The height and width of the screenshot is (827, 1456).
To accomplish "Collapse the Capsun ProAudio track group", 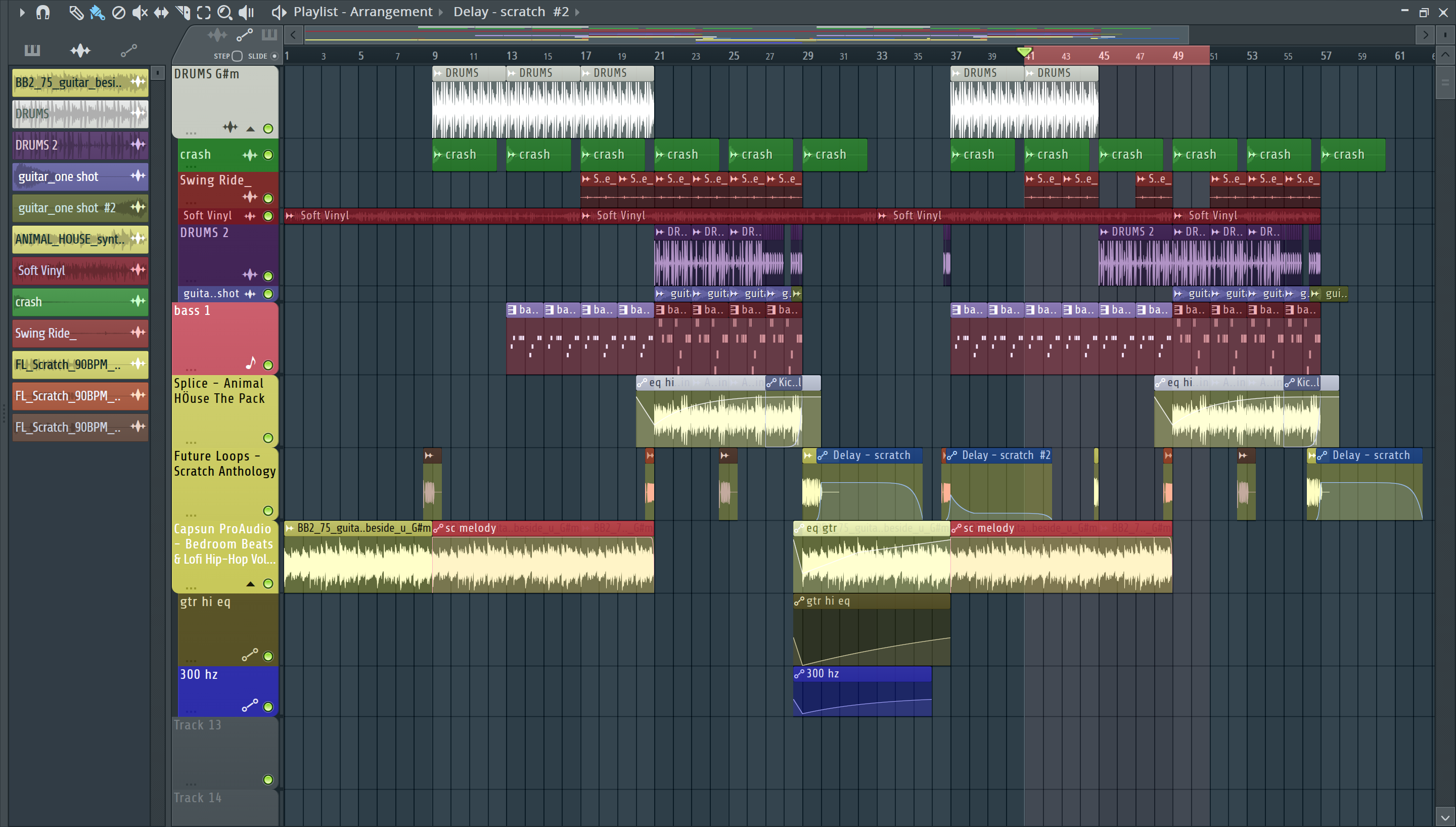I will pos(250,584).
